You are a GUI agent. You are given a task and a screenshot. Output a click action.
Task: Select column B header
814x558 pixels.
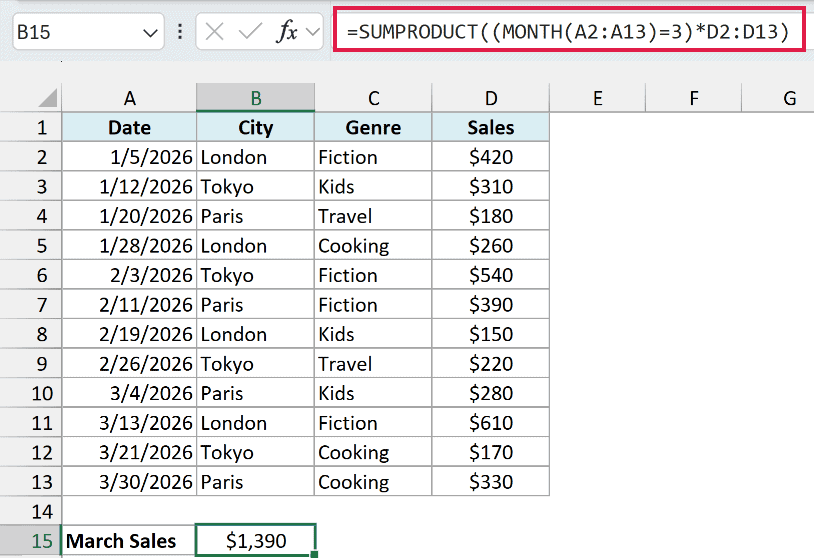255,98
